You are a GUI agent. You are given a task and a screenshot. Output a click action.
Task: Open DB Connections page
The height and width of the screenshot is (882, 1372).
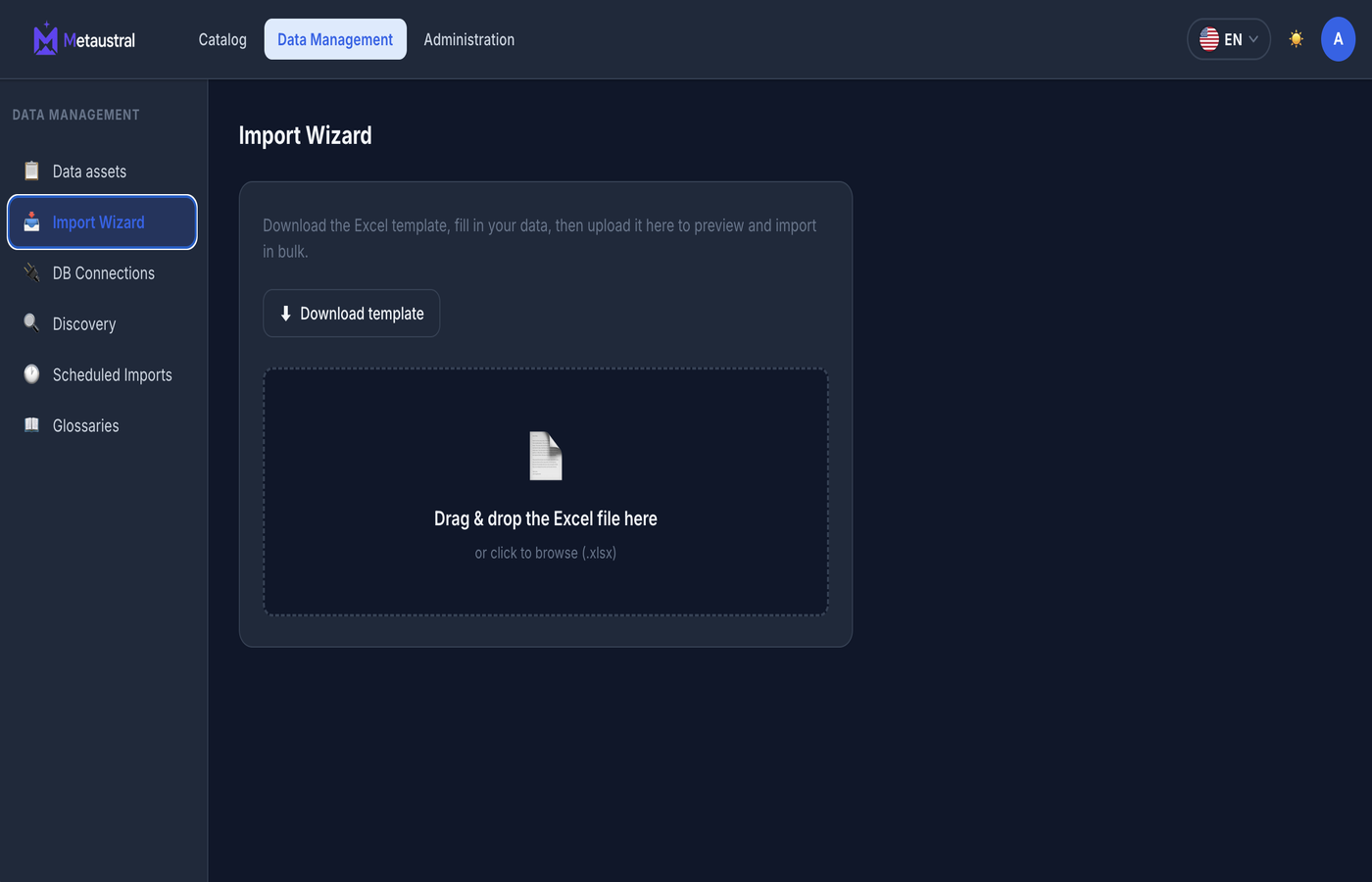[102, 273]
